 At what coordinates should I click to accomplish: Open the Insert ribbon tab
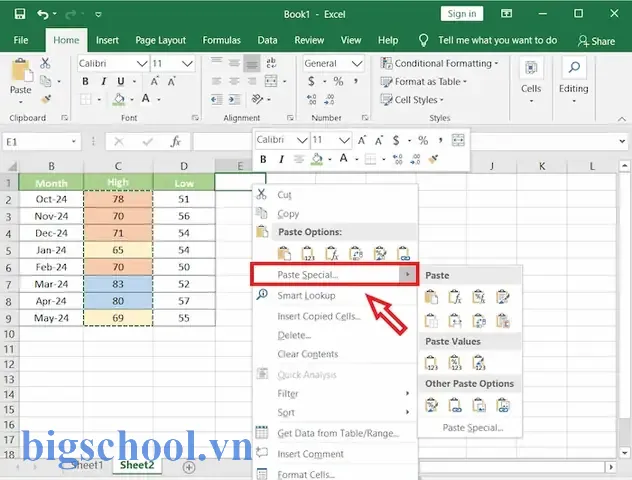click(107, 40)
